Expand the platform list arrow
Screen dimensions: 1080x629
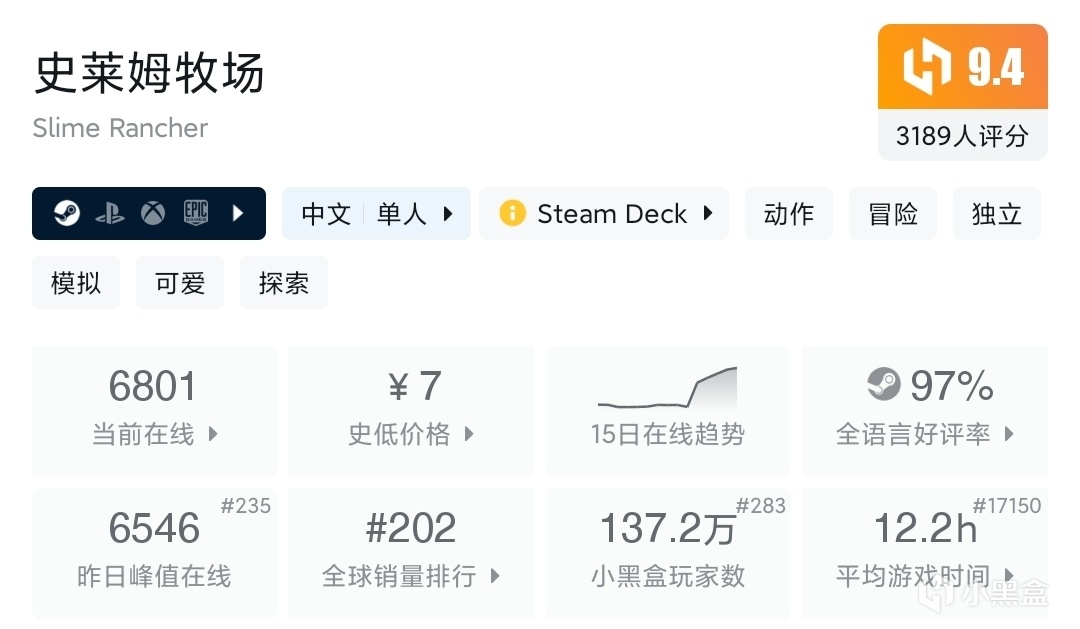tap(237, 213)
